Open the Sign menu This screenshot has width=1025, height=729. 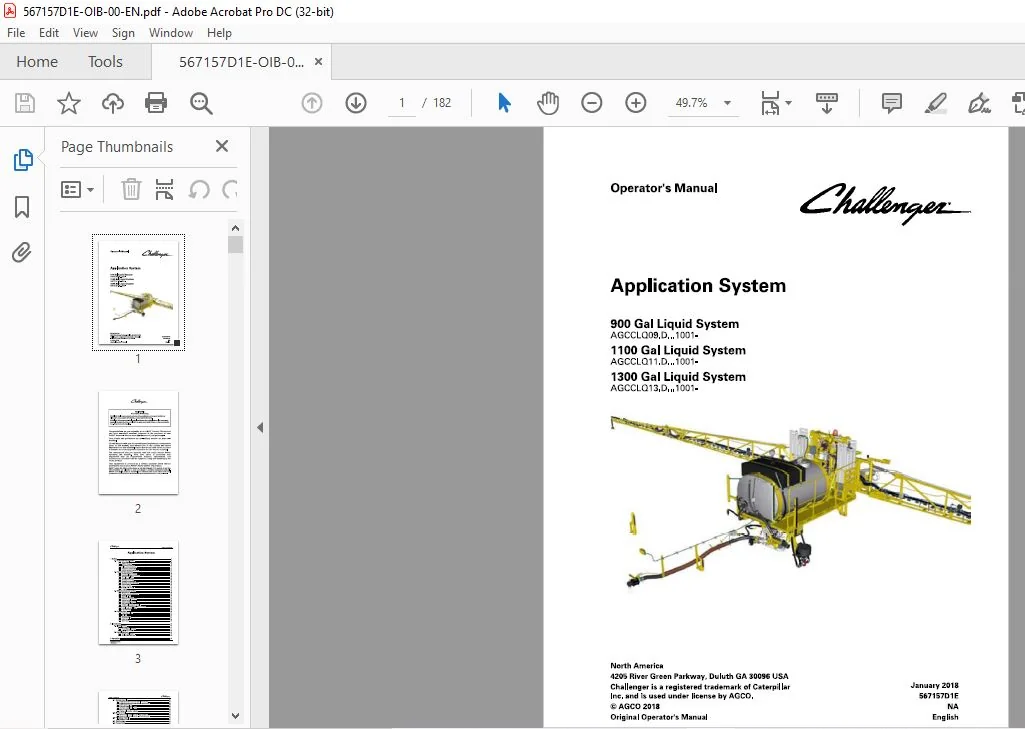click(123, 33)
